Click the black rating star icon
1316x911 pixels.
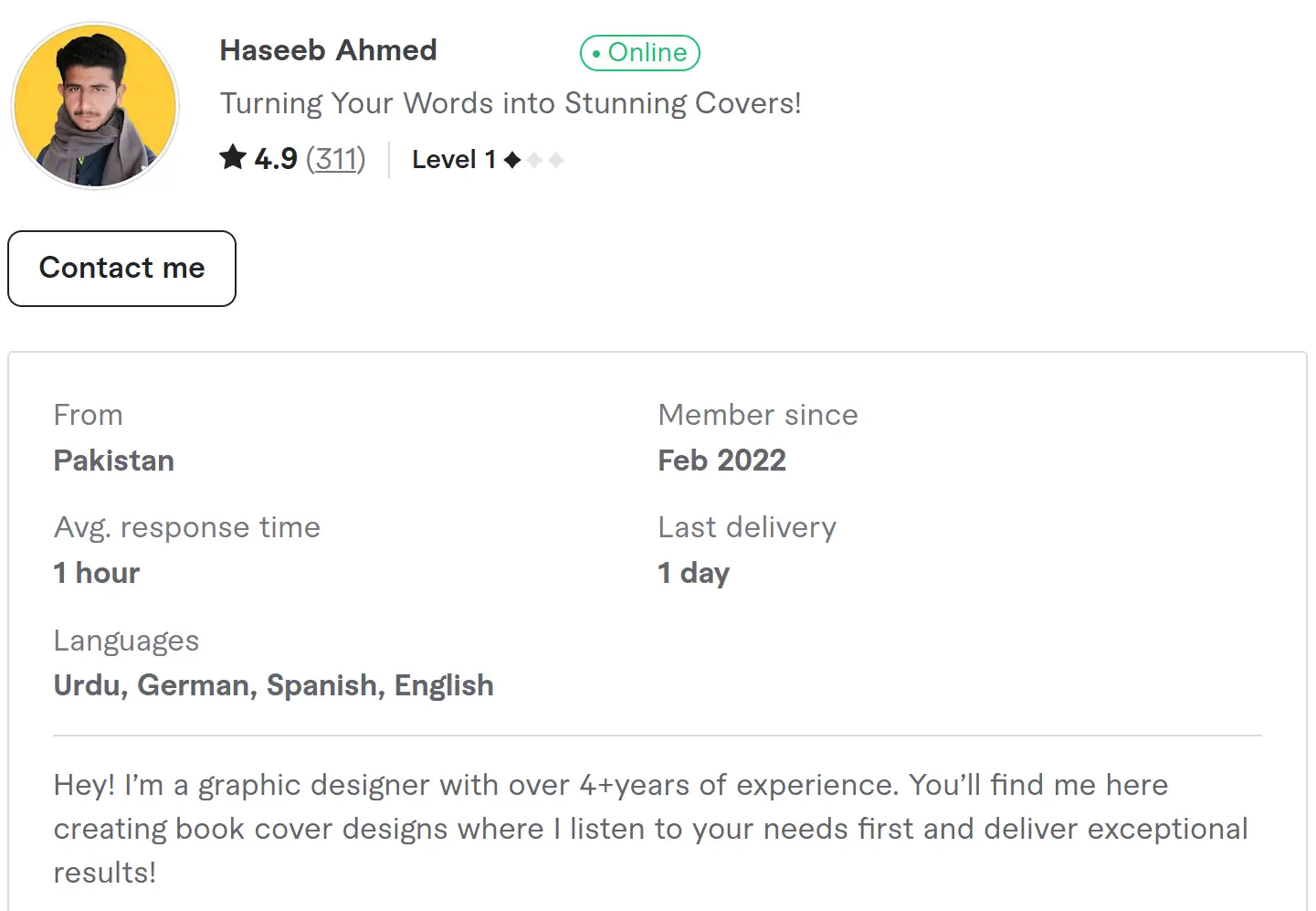[x=233, y=157]
